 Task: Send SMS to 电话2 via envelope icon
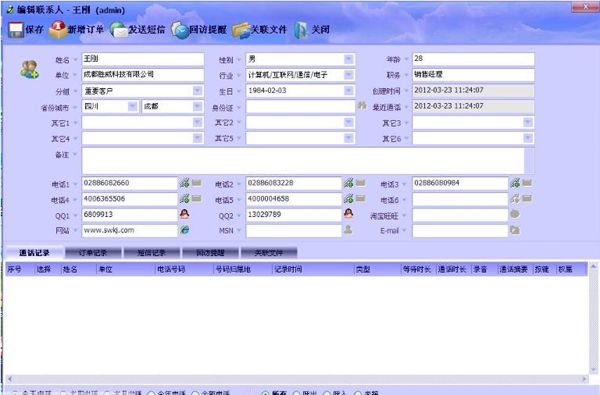360,183
